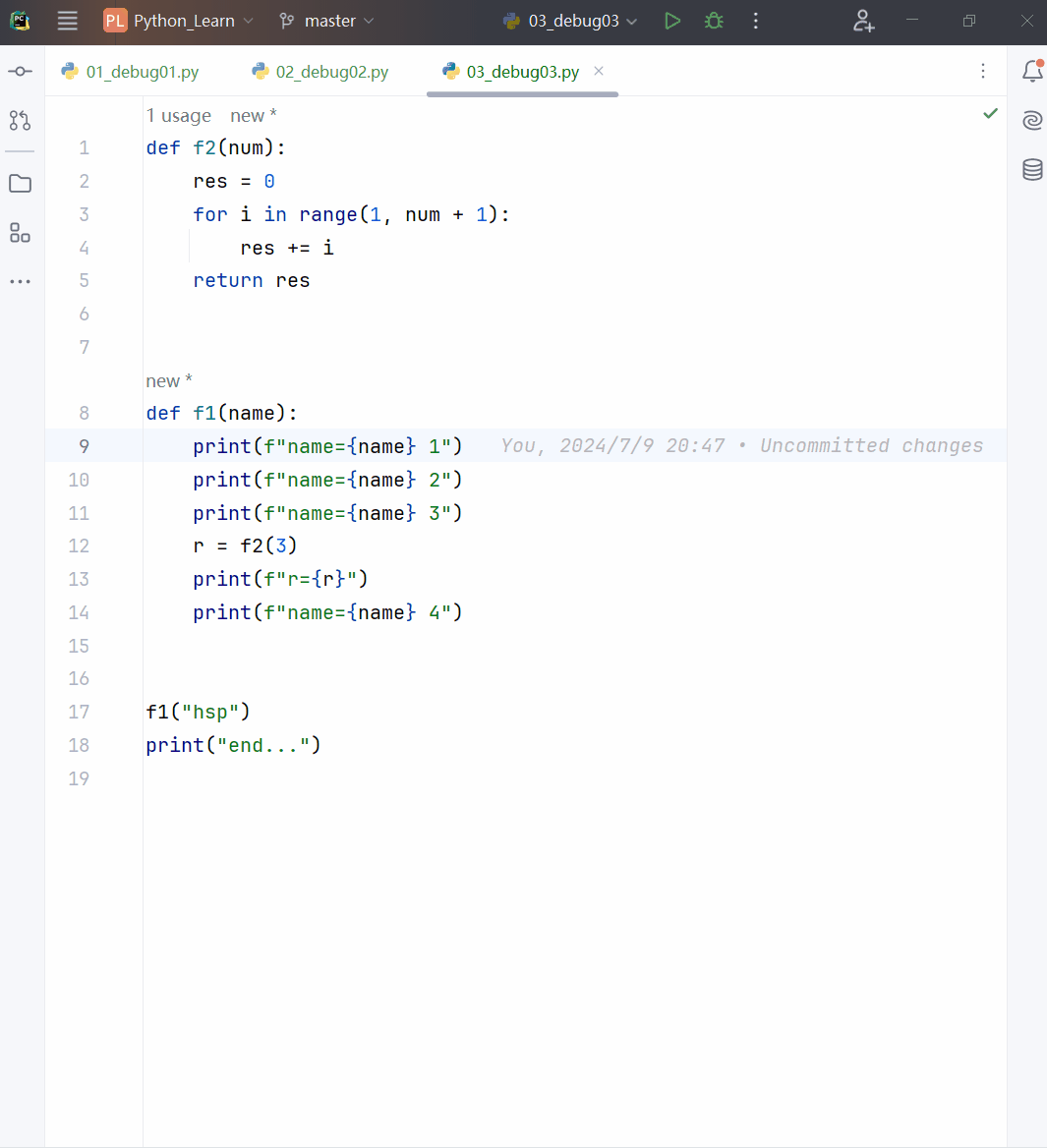Click the print line ending with 4")
This screenshot has height=1148, width=1047.
(328, 612)
